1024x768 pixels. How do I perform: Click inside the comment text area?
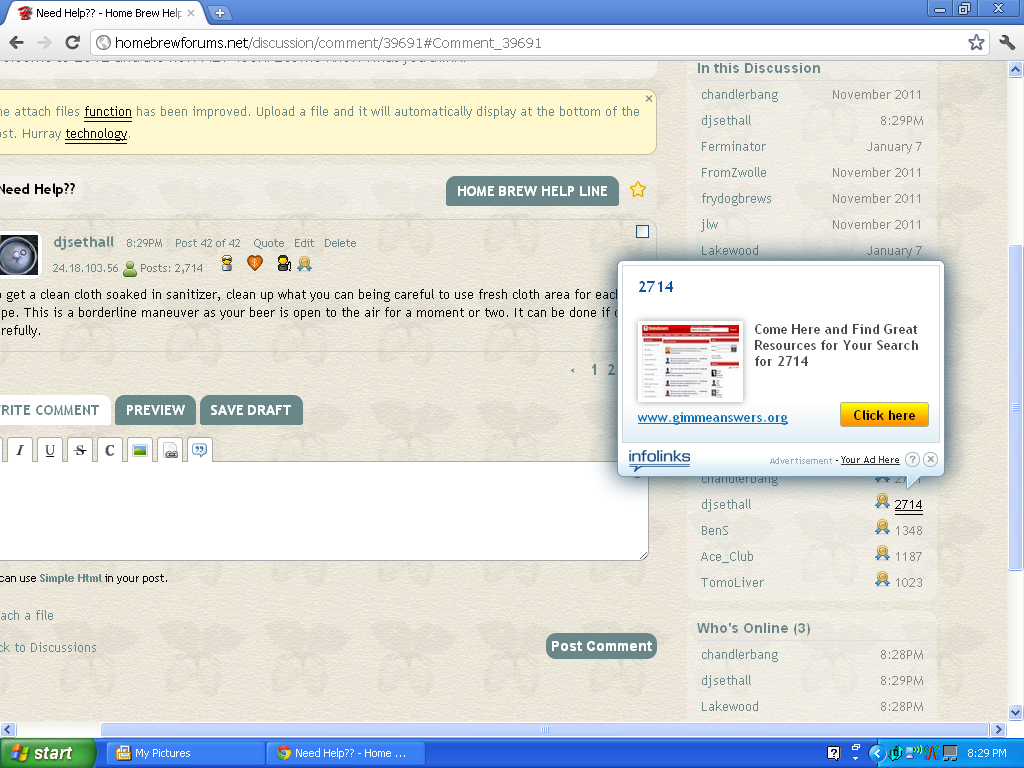pos(320,510)
